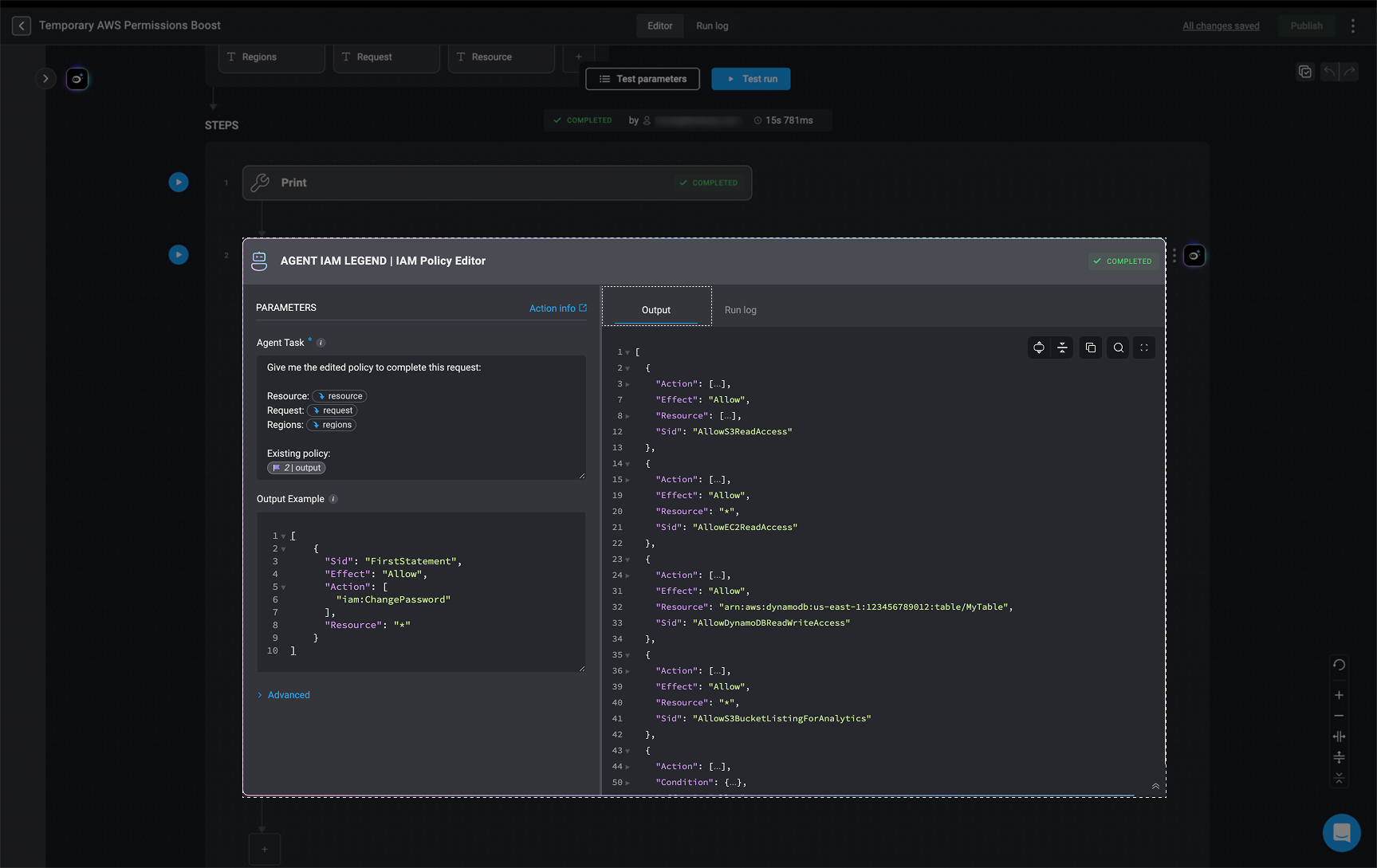Copy the output JSON to the clipboard
This screenshot has height=868, width=1377.
pos(1091,348)
